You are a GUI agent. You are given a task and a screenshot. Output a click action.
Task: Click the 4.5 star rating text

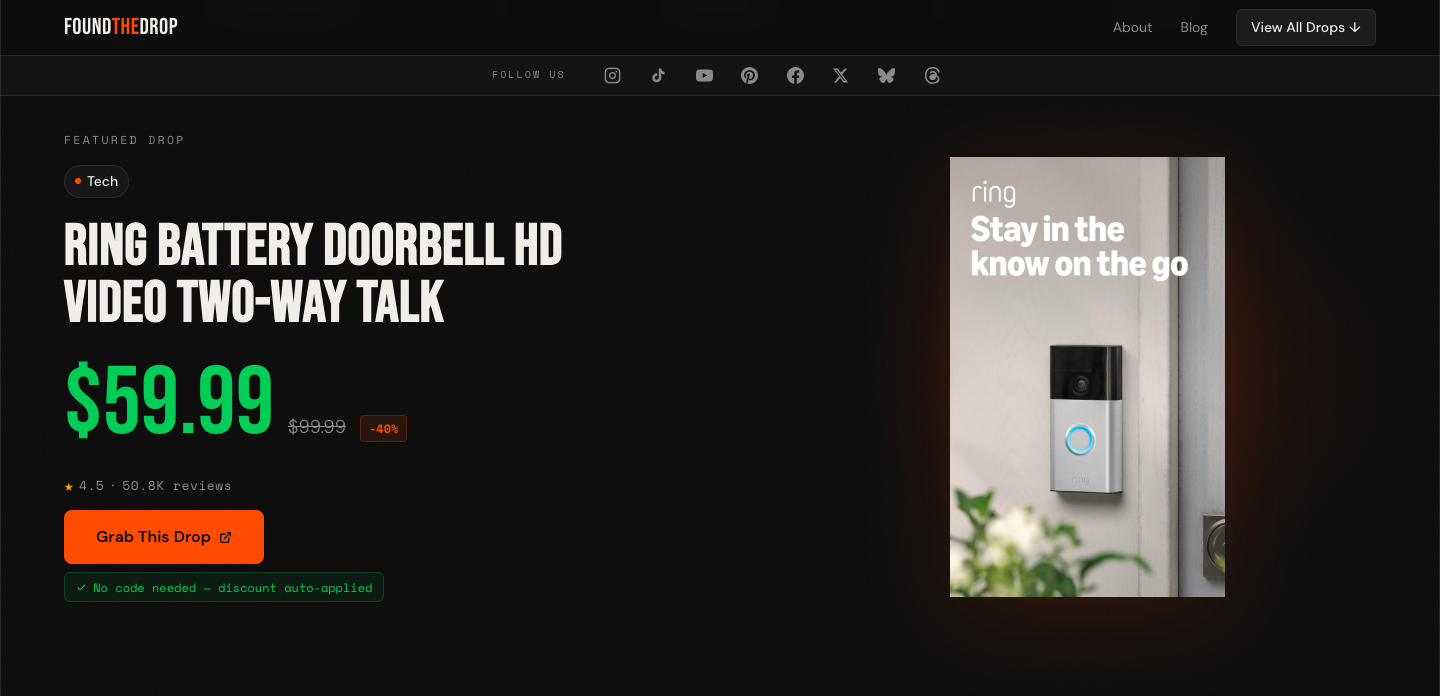(x=148, y=486)
